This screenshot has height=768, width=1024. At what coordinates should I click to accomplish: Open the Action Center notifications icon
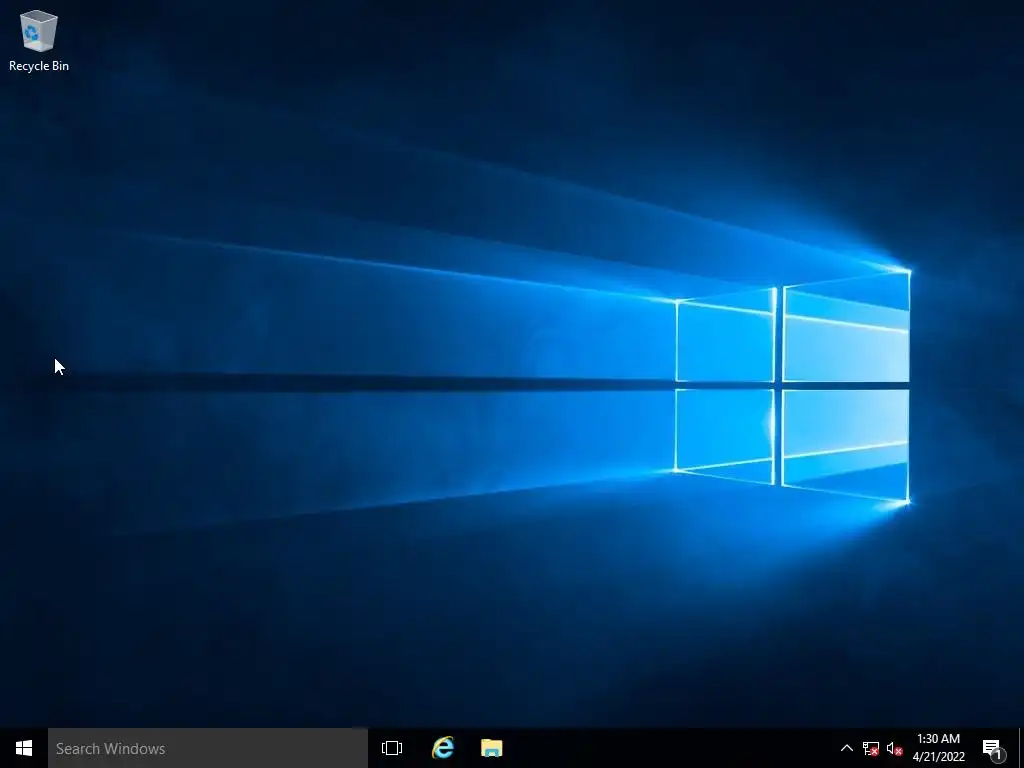click(x=993, y=748)
